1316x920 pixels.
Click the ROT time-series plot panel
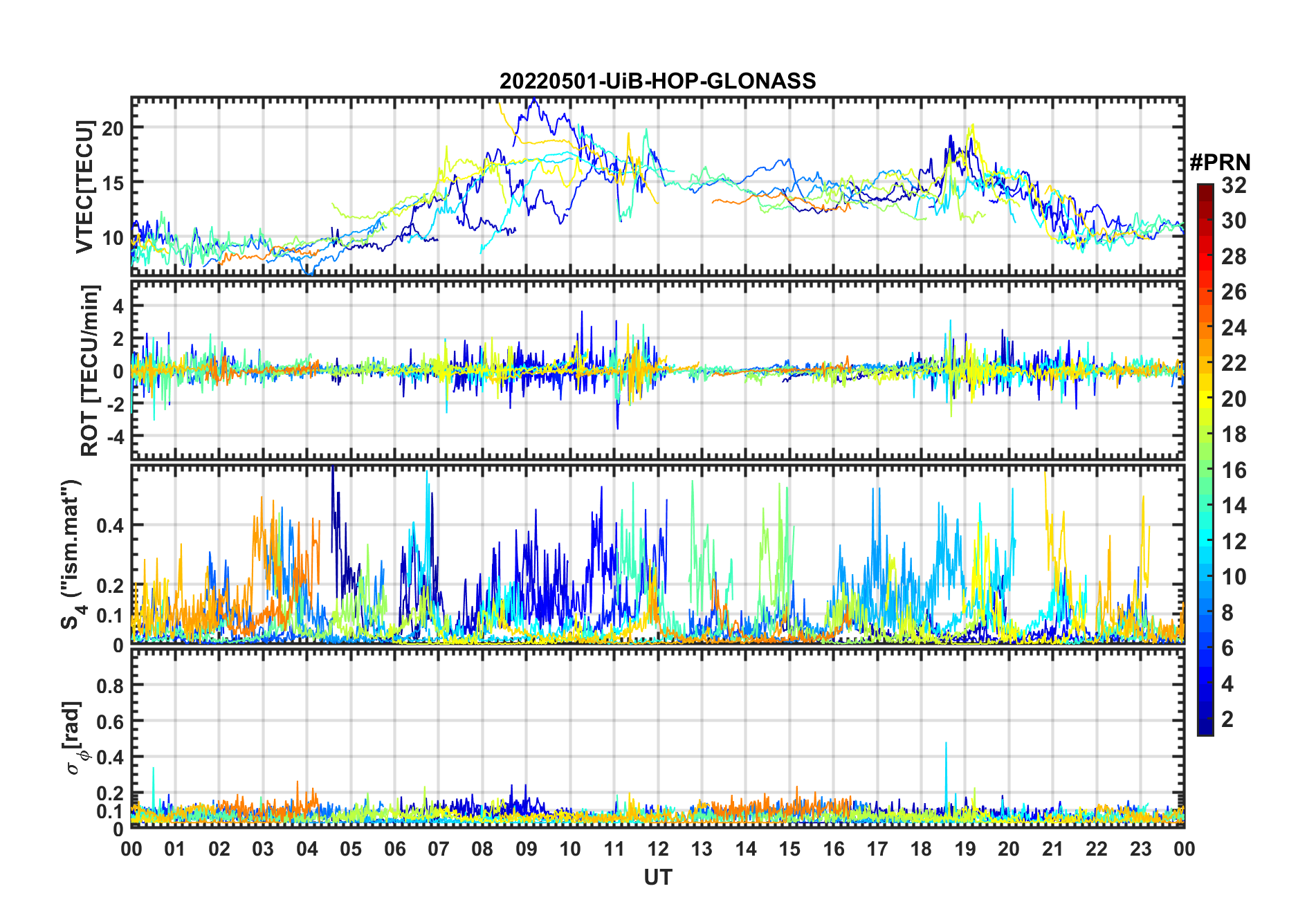point(657,370)
